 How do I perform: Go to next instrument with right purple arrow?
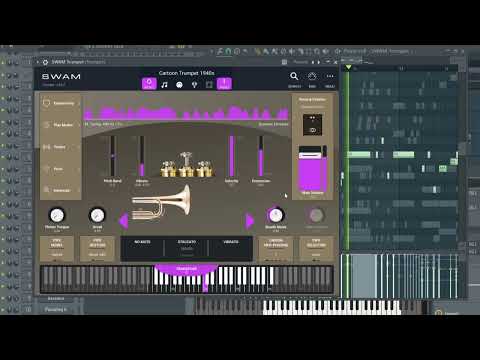pos(250,221)
